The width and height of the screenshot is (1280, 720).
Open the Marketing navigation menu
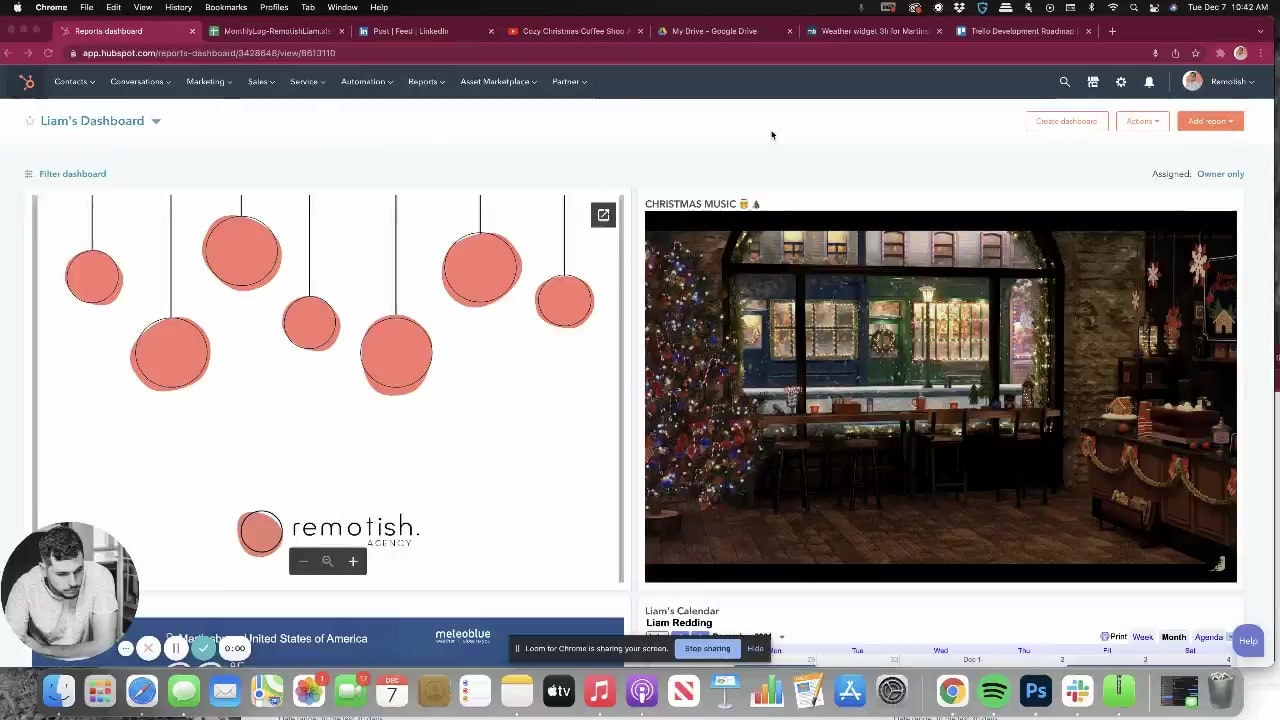point(209,82)
